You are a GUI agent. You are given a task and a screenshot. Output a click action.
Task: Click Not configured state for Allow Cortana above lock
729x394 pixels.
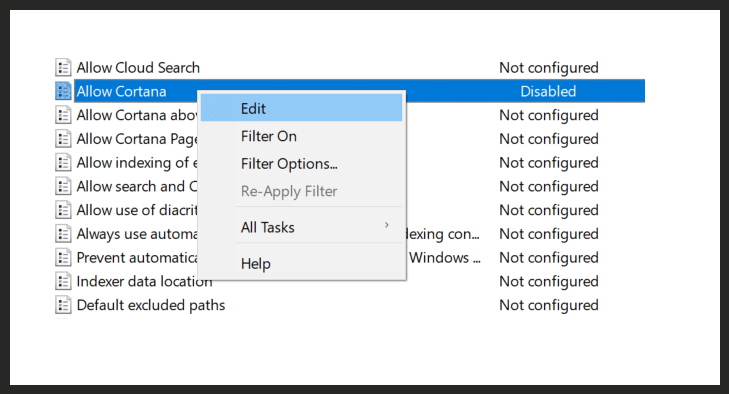549,115
